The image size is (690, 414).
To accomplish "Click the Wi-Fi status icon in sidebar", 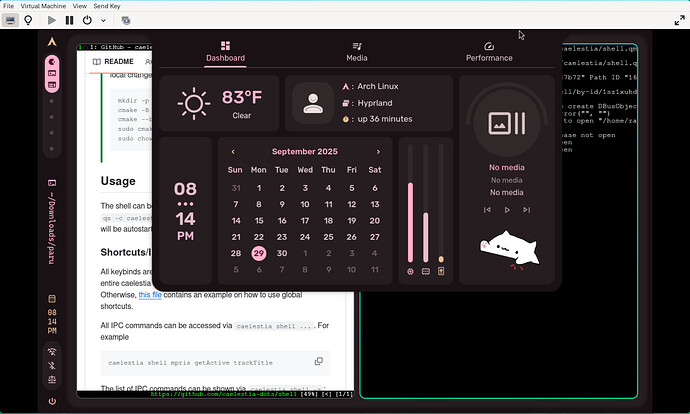I will tap(52, 351).
